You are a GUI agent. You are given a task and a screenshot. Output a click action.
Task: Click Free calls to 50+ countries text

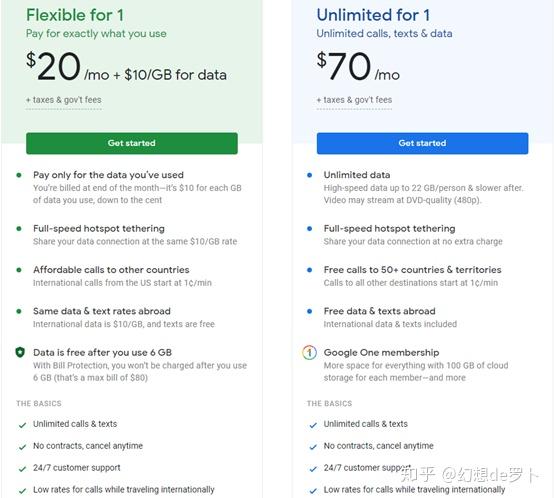[x=413, y=270]
